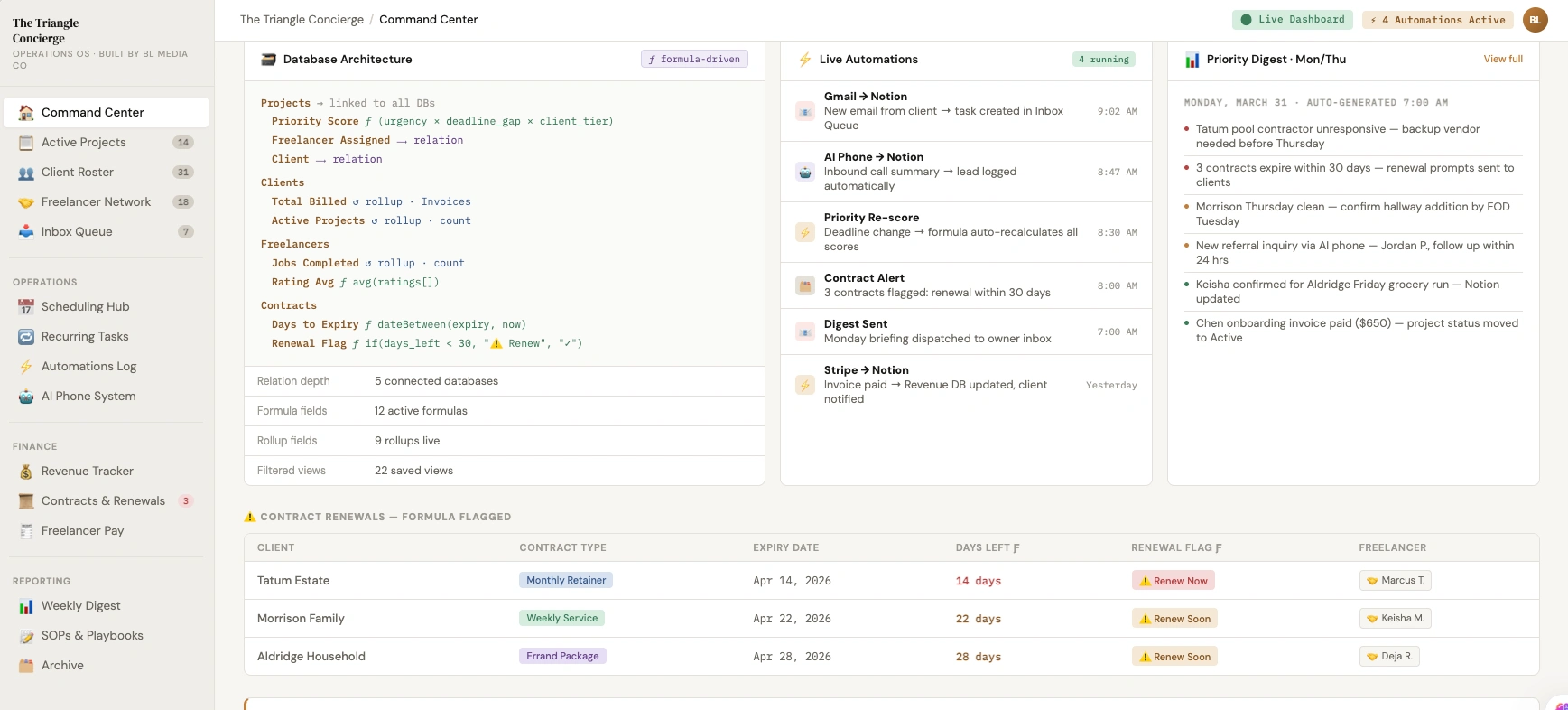The image size is (1568, 710).
Task: Click the Freelancer Network handshake icon
Action: pyautogui.click(x=26, y=202)
